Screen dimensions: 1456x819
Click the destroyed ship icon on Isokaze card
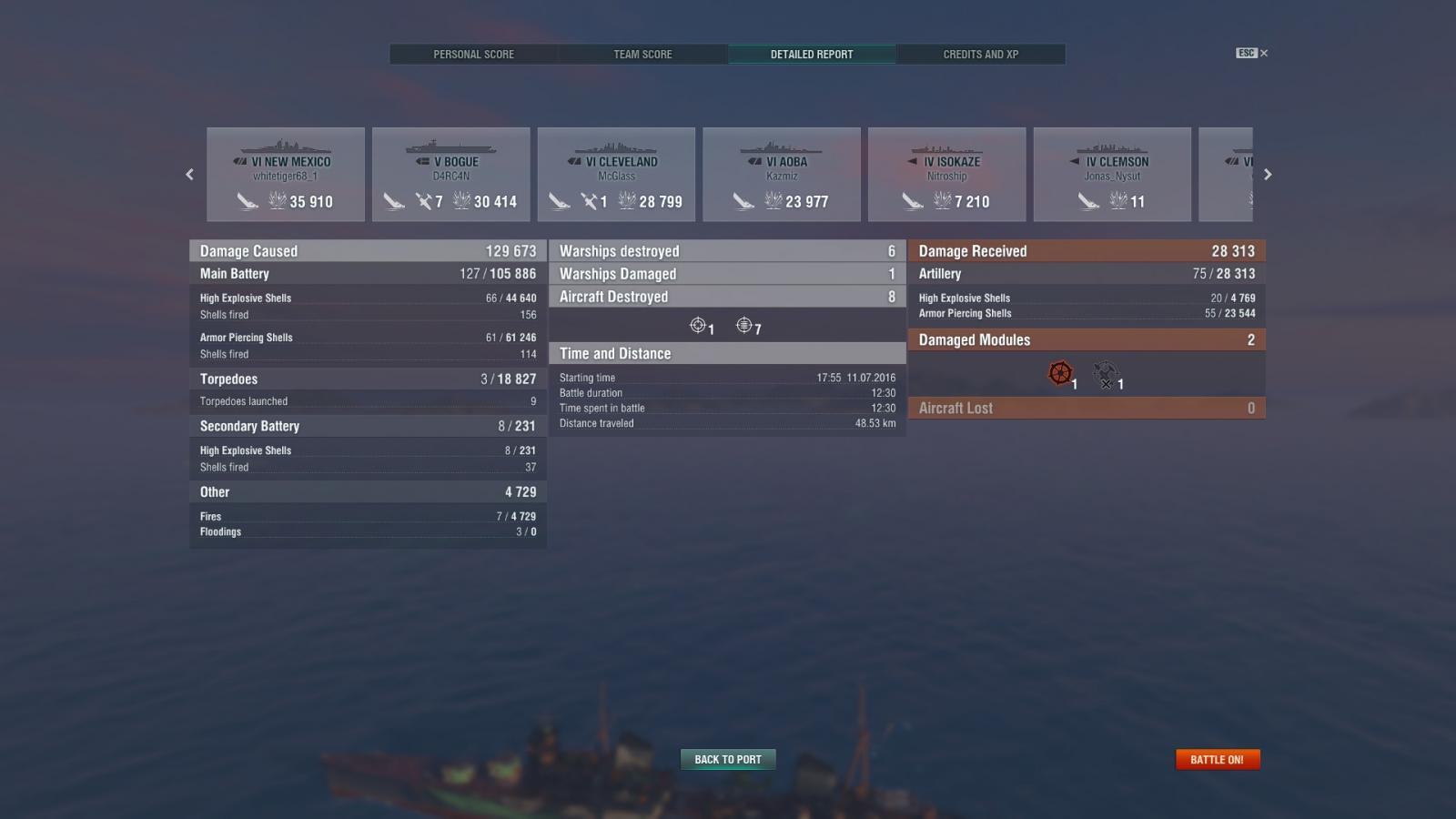(913, 201)
